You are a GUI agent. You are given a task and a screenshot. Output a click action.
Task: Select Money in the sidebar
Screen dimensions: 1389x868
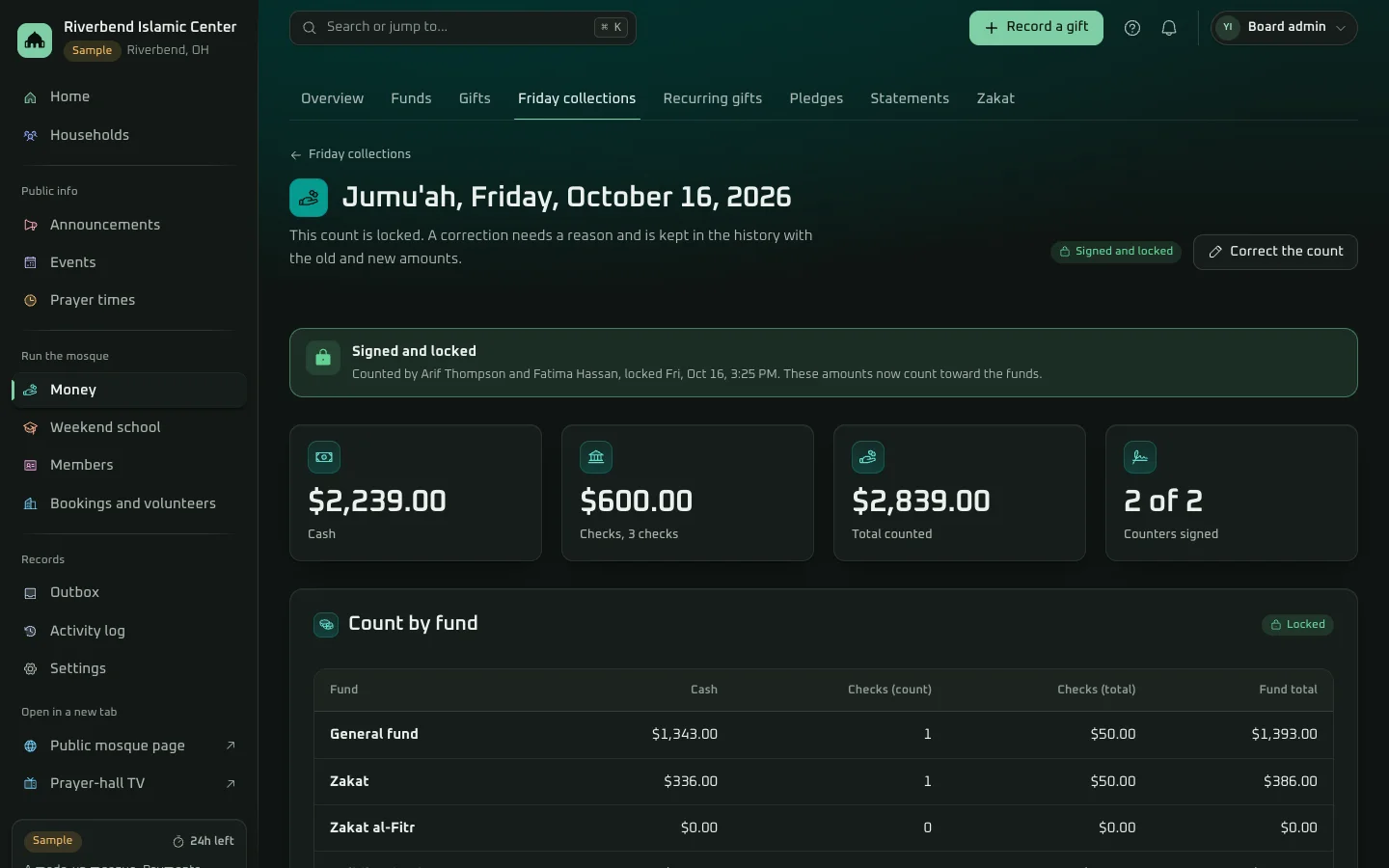[129, 390]
